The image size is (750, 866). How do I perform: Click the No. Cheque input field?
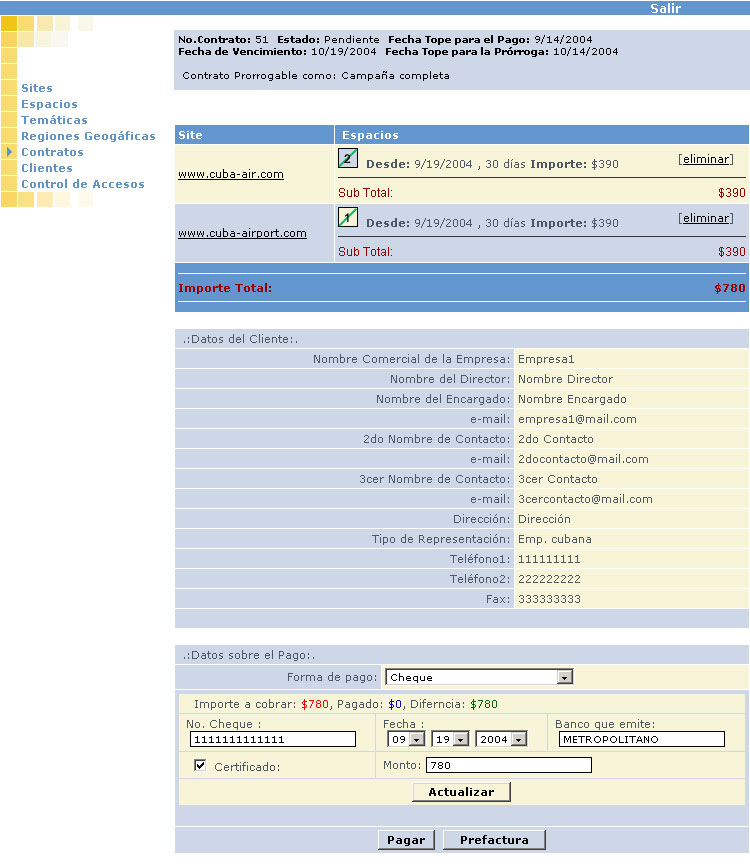coord(272,739)
